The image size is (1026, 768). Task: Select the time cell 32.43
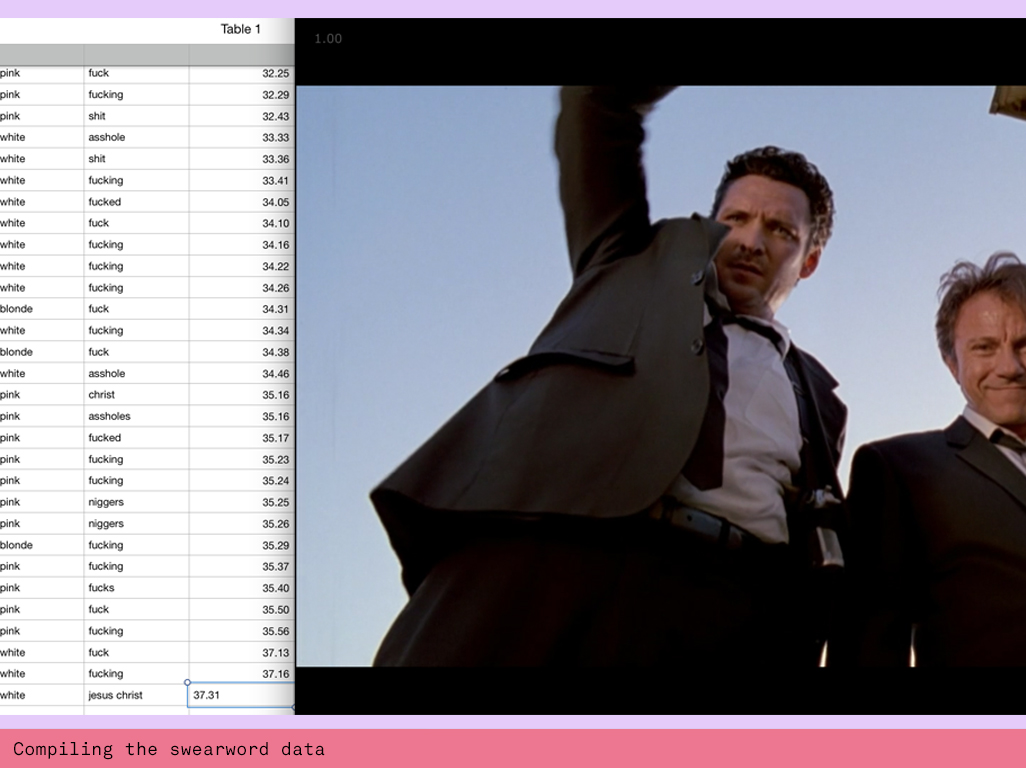241,116
